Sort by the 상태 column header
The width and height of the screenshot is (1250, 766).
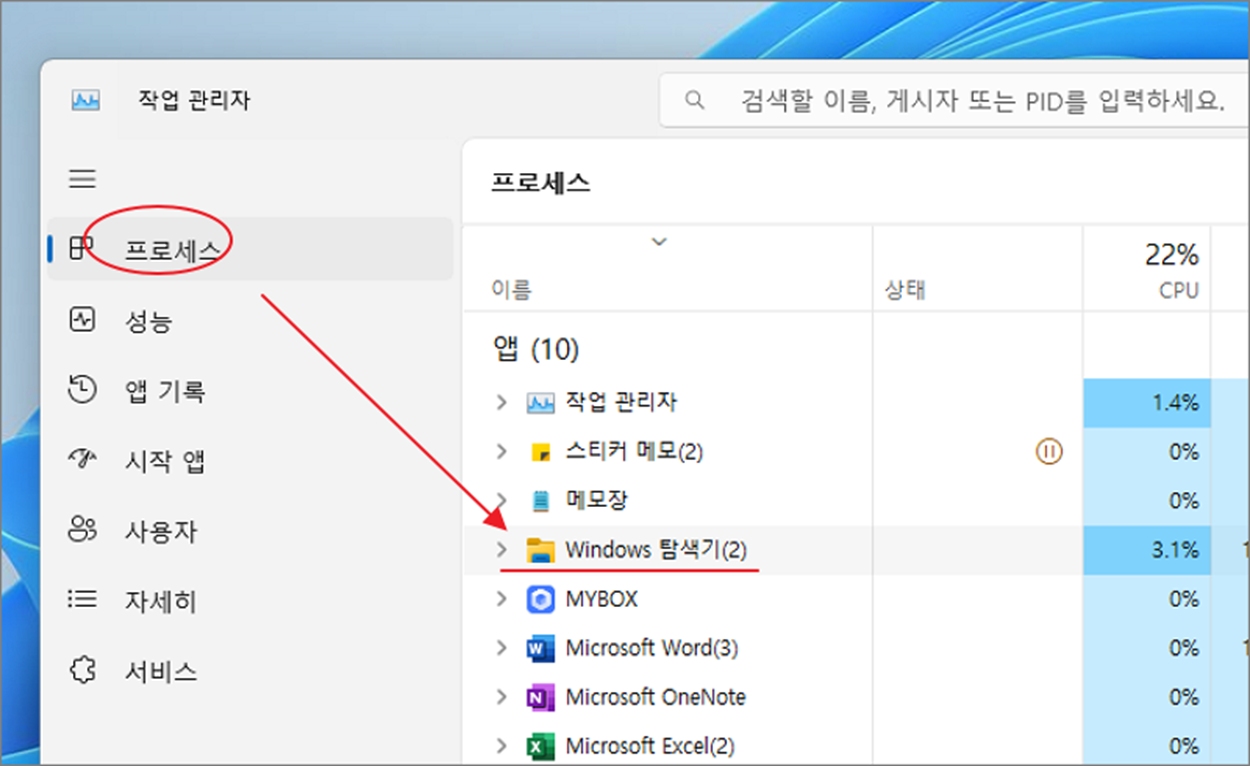point(977,268)
